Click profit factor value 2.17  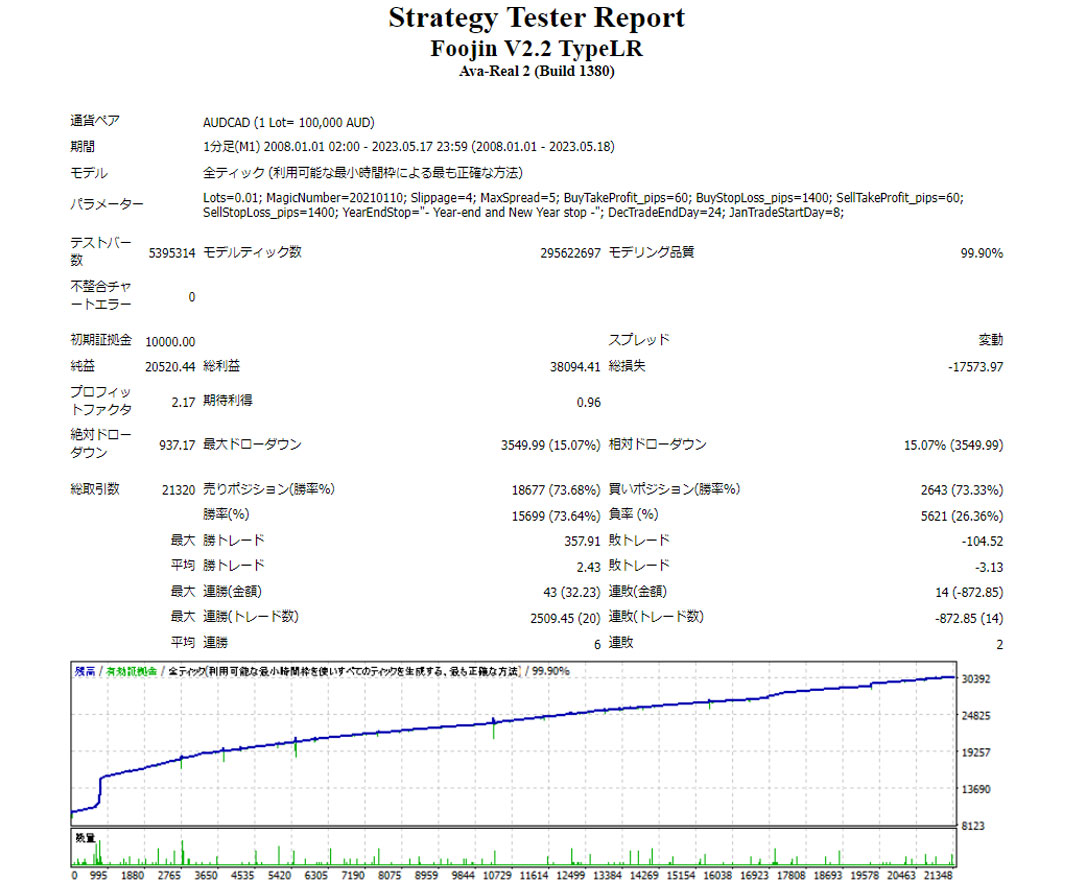click(183, 402)
